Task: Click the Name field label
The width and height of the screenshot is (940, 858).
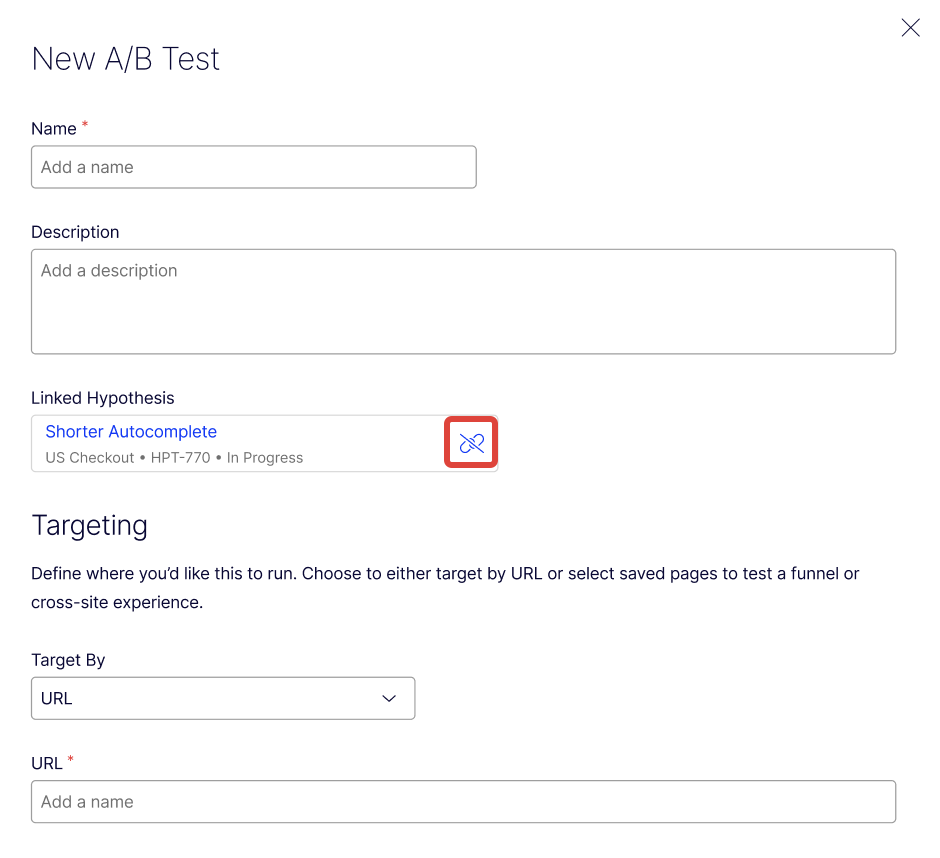Action: click(x=54, y=129)
